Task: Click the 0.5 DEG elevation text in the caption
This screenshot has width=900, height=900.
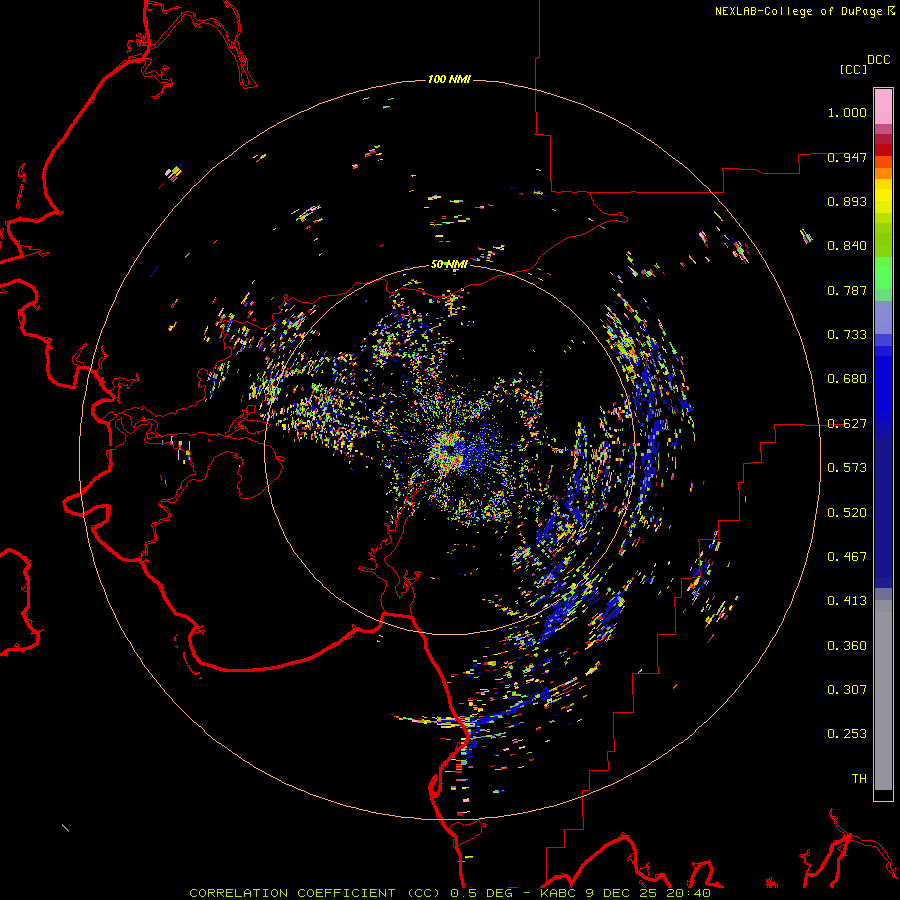Action: pos(481,893)
